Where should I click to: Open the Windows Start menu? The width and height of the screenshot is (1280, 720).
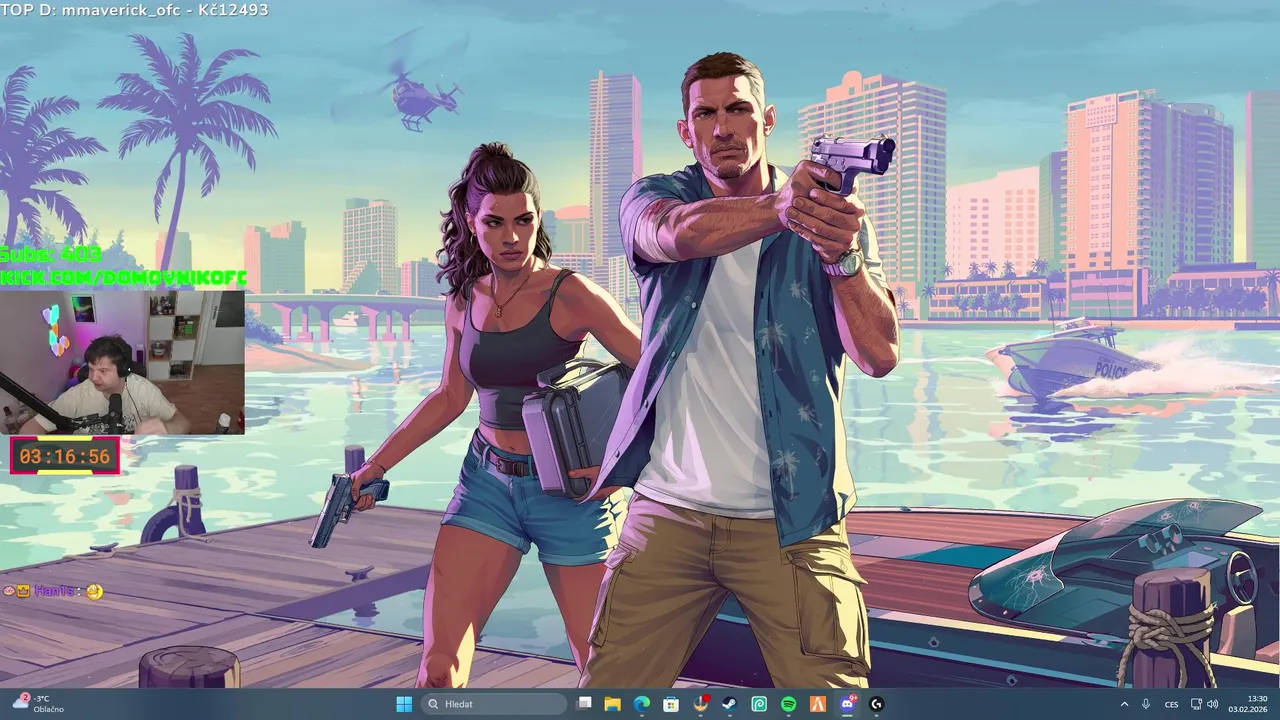coord(404,704)
